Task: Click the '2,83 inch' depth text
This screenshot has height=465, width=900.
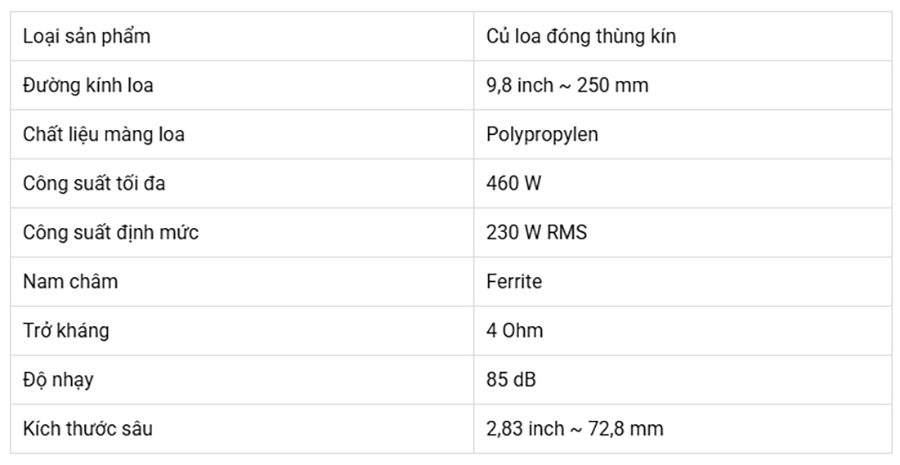Action: click(525, 429)
